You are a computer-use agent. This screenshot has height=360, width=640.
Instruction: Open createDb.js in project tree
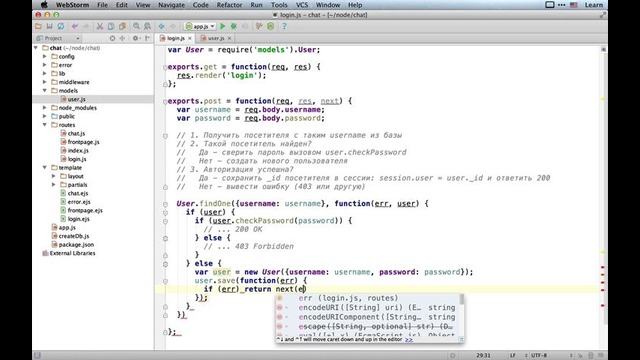point(73,236)
